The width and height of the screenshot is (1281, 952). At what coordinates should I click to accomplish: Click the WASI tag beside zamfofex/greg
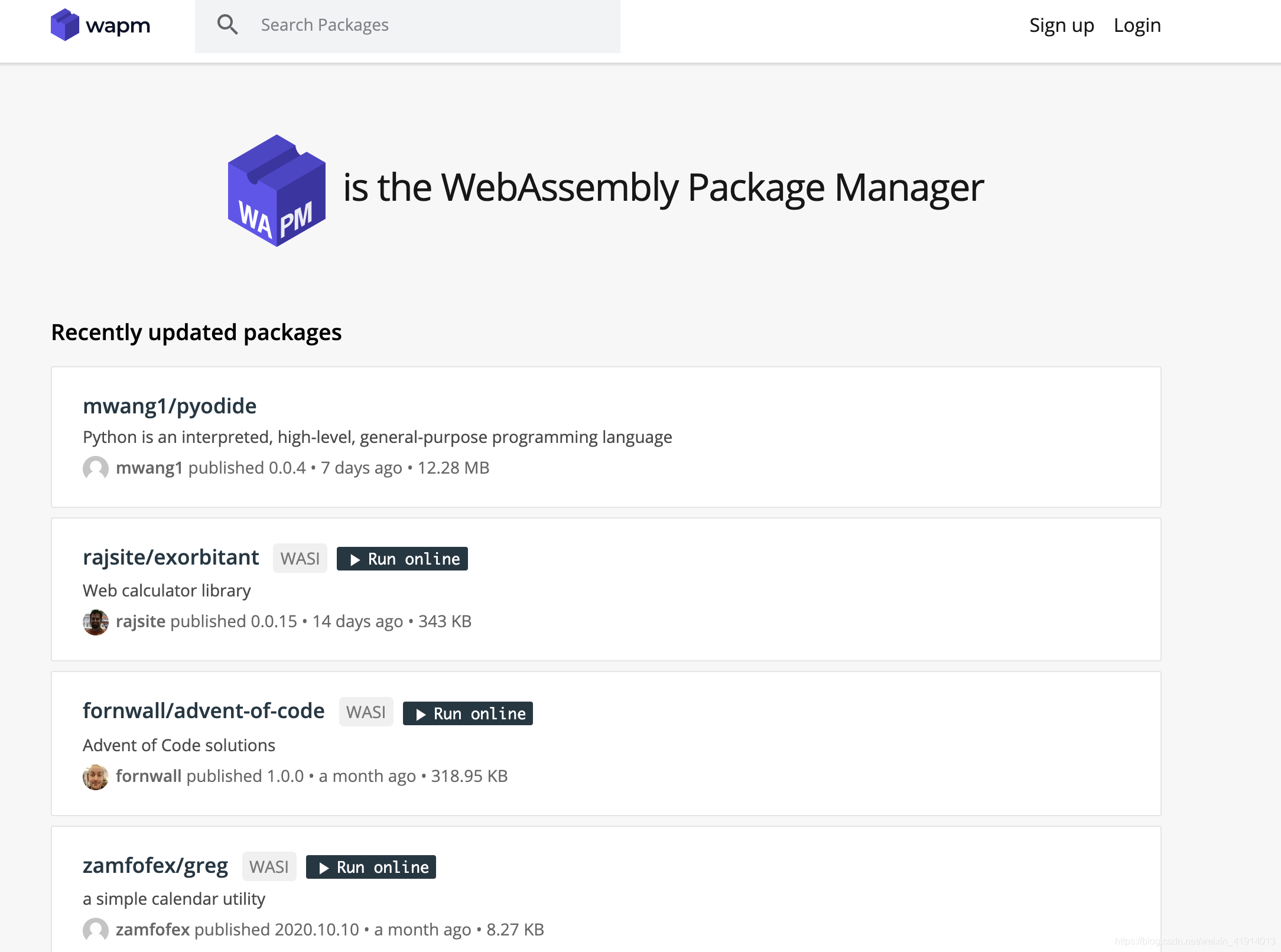269,867
